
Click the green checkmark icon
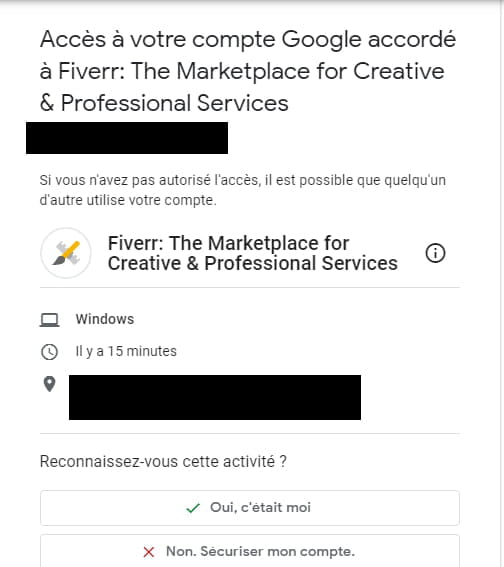pyautogui.click(x=193, y=508)
